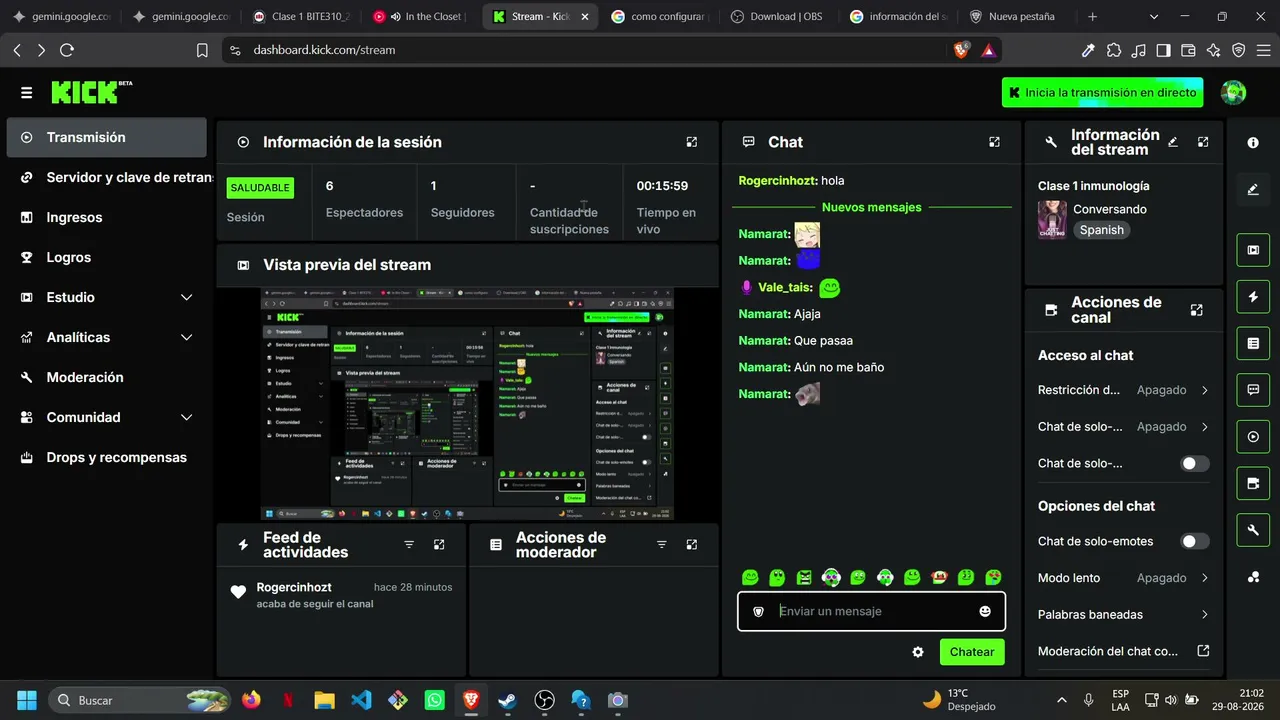Expand the Acciones de canal panel
The width and height of the screenshot is (1280, 720).
(x=1196, y=310)
